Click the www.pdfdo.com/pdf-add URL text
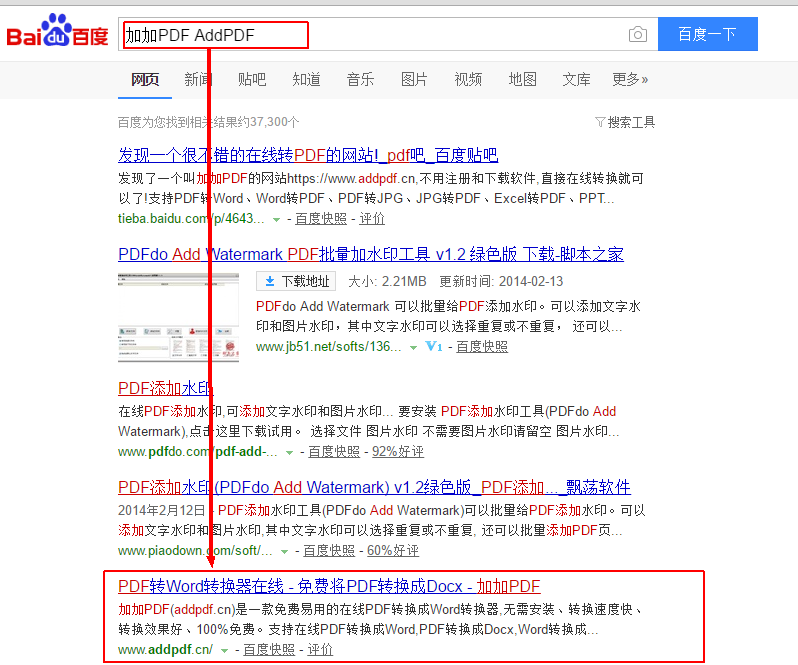This screenshot has width=798, height=665. 198,452
